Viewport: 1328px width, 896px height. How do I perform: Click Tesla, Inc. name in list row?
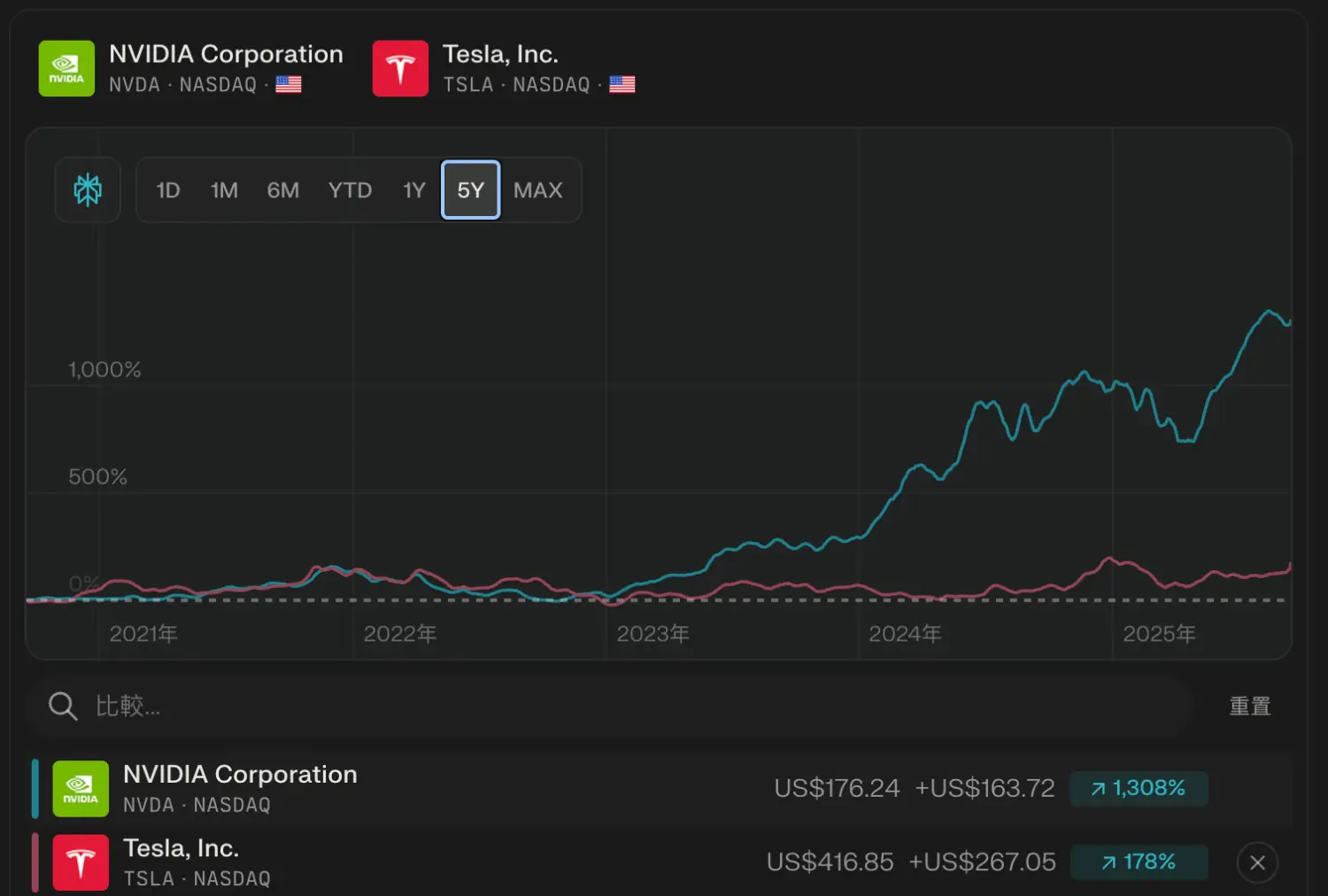pyautogui.click(x=181, y=848)
